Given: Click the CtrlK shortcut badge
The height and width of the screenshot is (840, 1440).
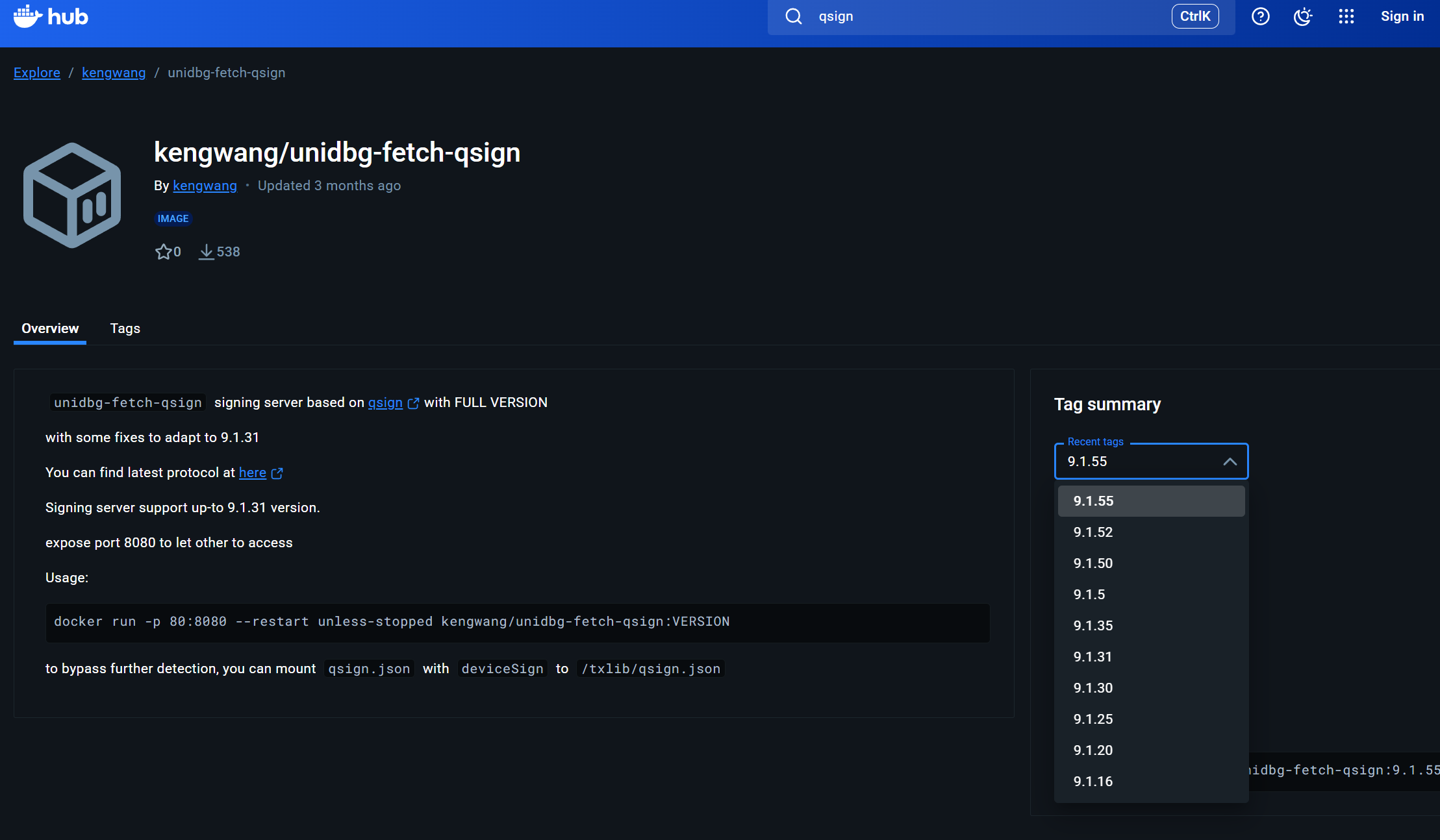Looking at the screenshot, I should click(x=1194, y=16).
